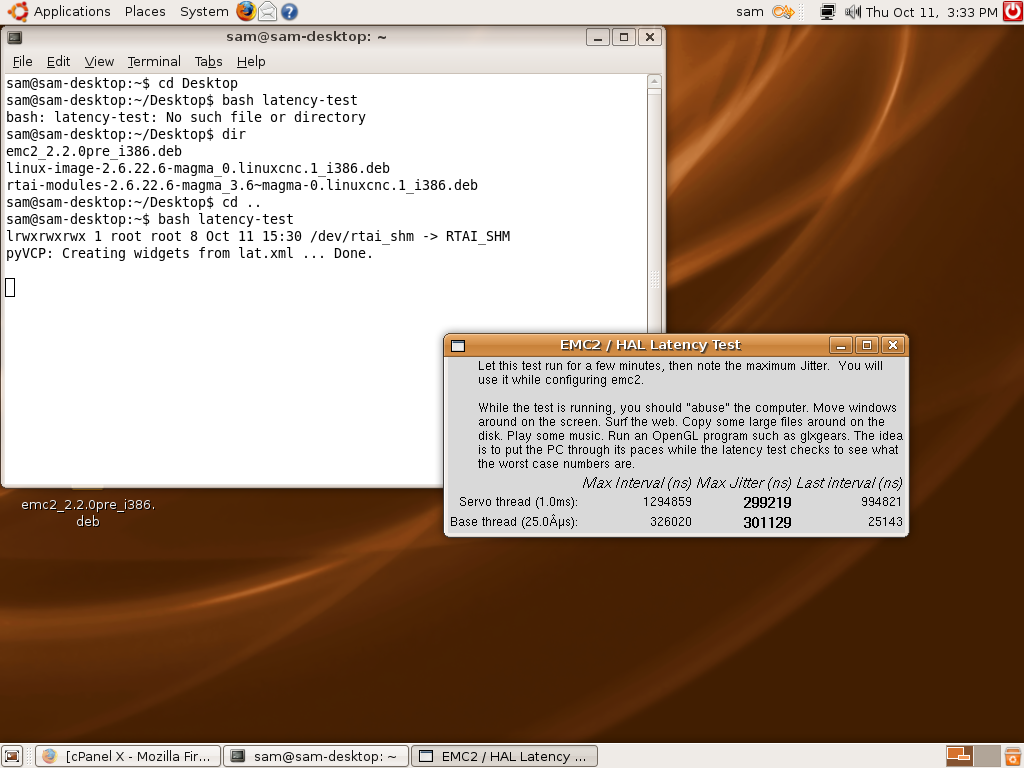
Task: Open the Terminal menu in terminal
Action: (x=153, y=61)
